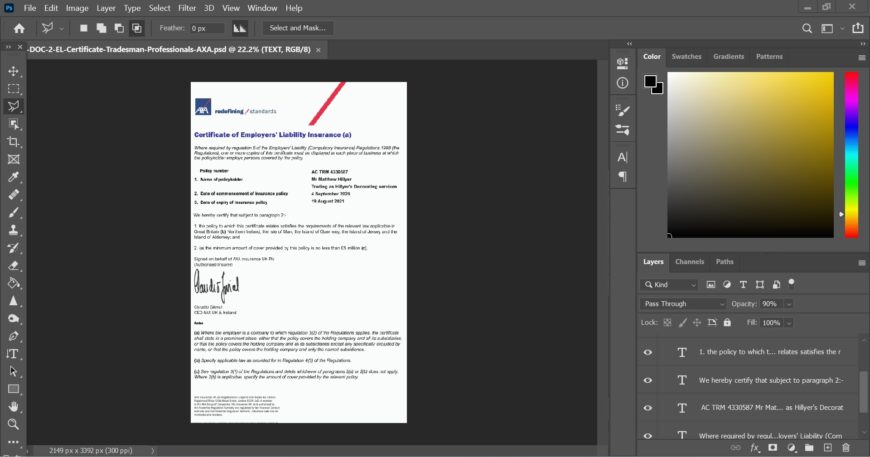Hide the '1. the policy to which' layer
Image resolution: width=870 pixels, height=457 pixels.
(648, 352)
